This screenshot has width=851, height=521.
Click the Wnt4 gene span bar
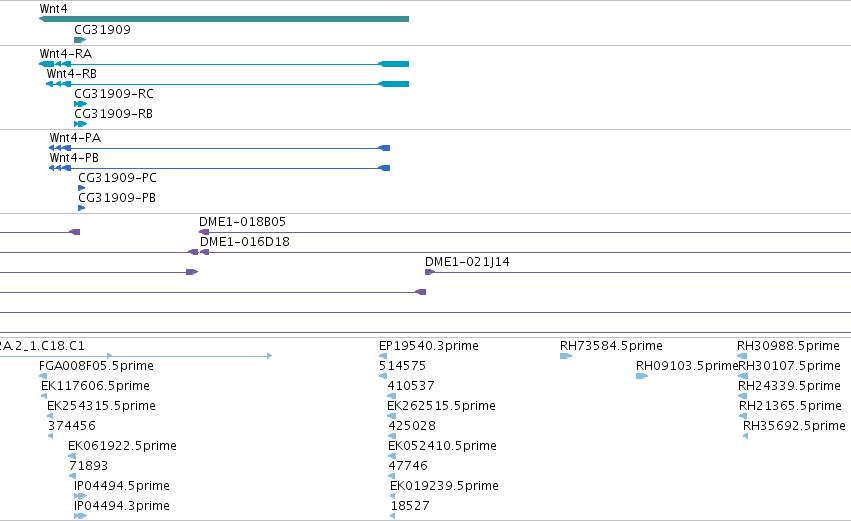[x=224, y=19]
